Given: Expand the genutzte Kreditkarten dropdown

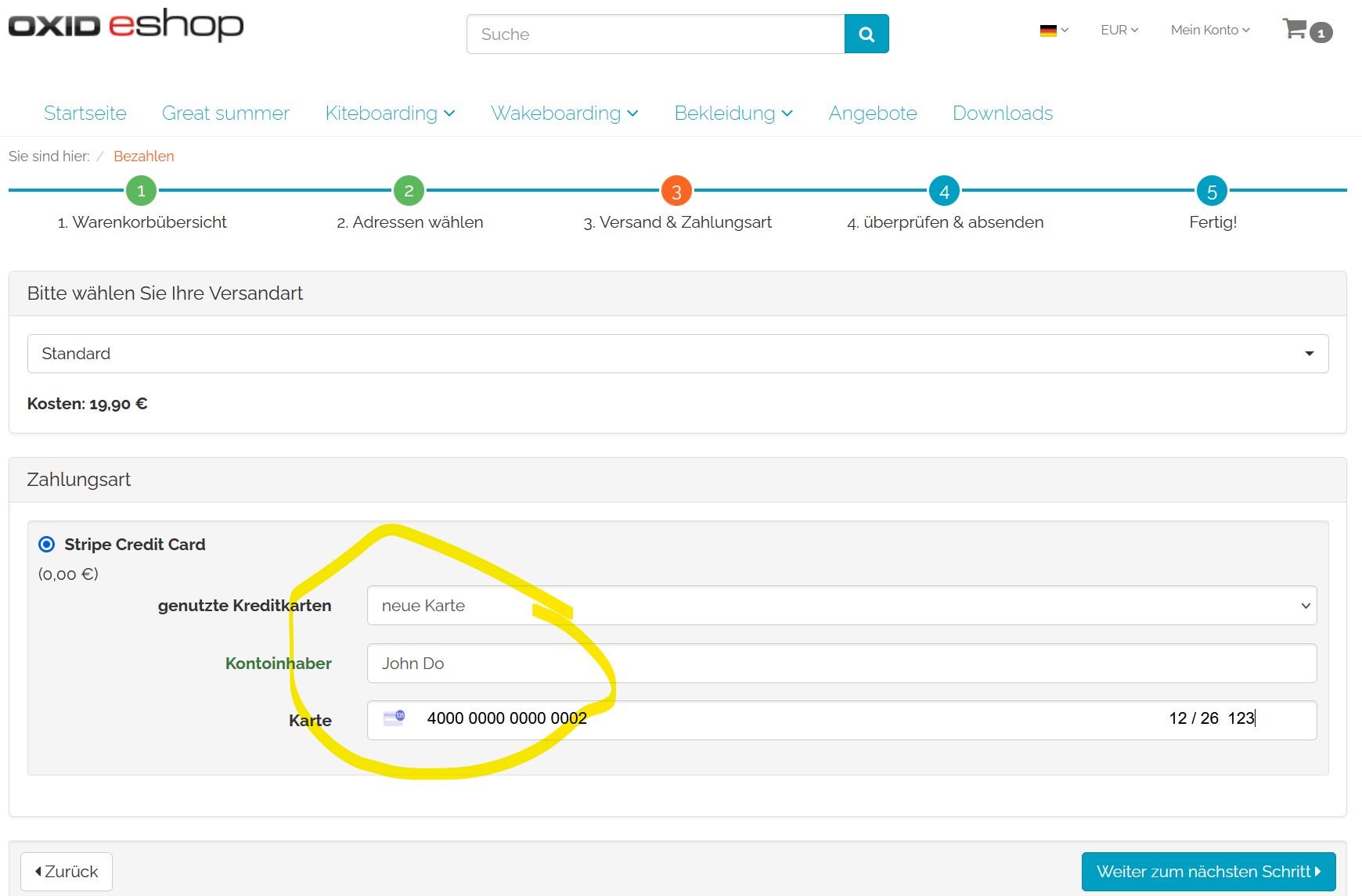Looking at the screenshot, I should tap(841, 606).
